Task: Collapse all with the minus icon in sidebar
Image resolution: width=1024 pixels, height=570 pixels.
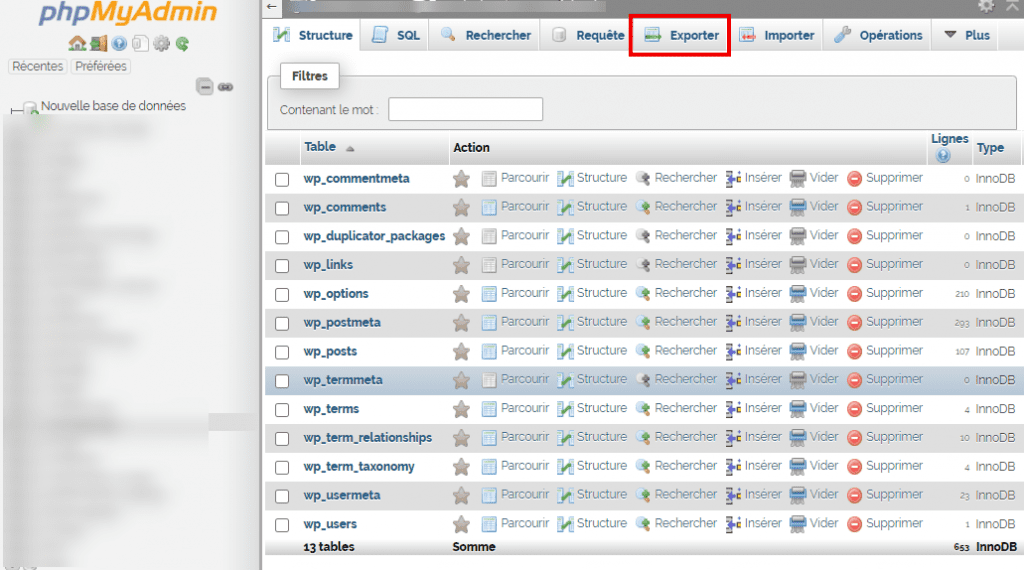Action: pyautogui.click(x=204, y=86)
